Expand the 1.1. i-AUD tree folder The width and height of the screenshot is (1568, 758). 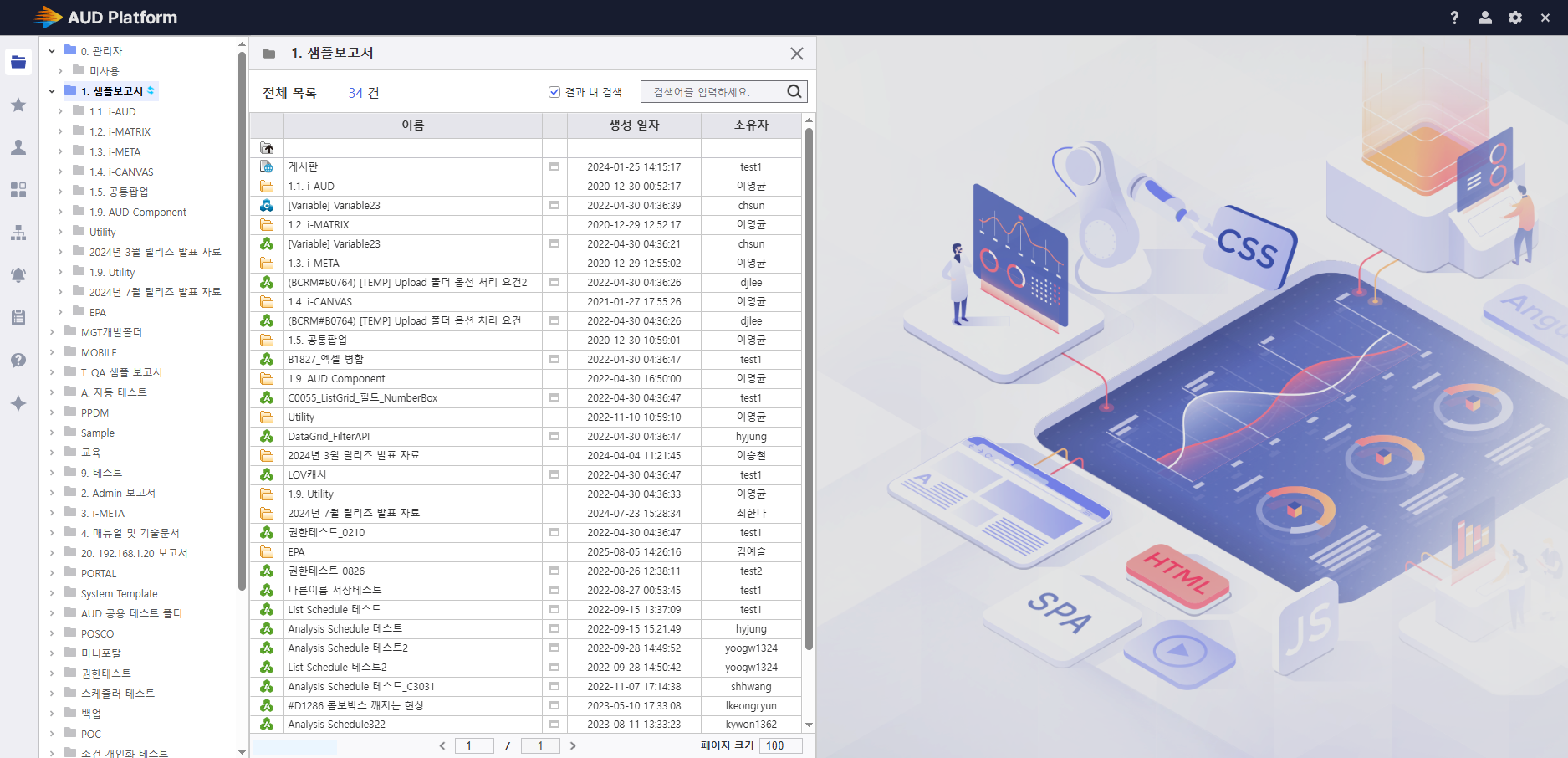(60, 111)
